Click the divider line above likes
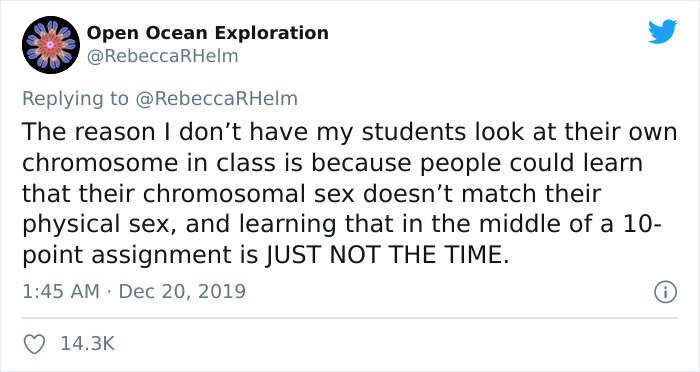 (350, 318)
